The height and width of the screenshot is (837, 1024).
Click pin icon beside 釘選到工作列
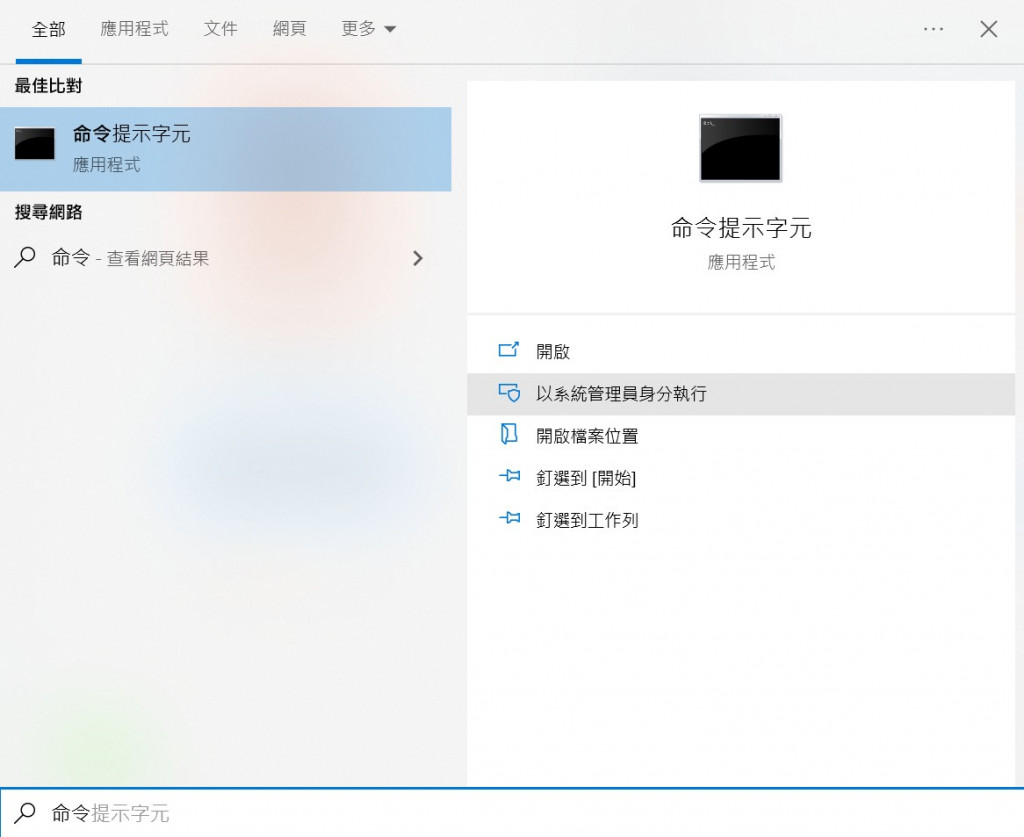509,518
